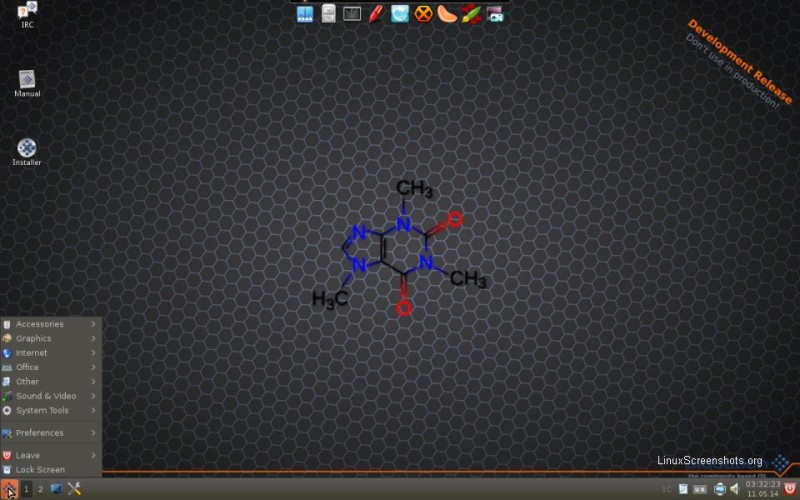Click the terminal icon in top dock
800x500 pixels.
(x=352, y=14)
